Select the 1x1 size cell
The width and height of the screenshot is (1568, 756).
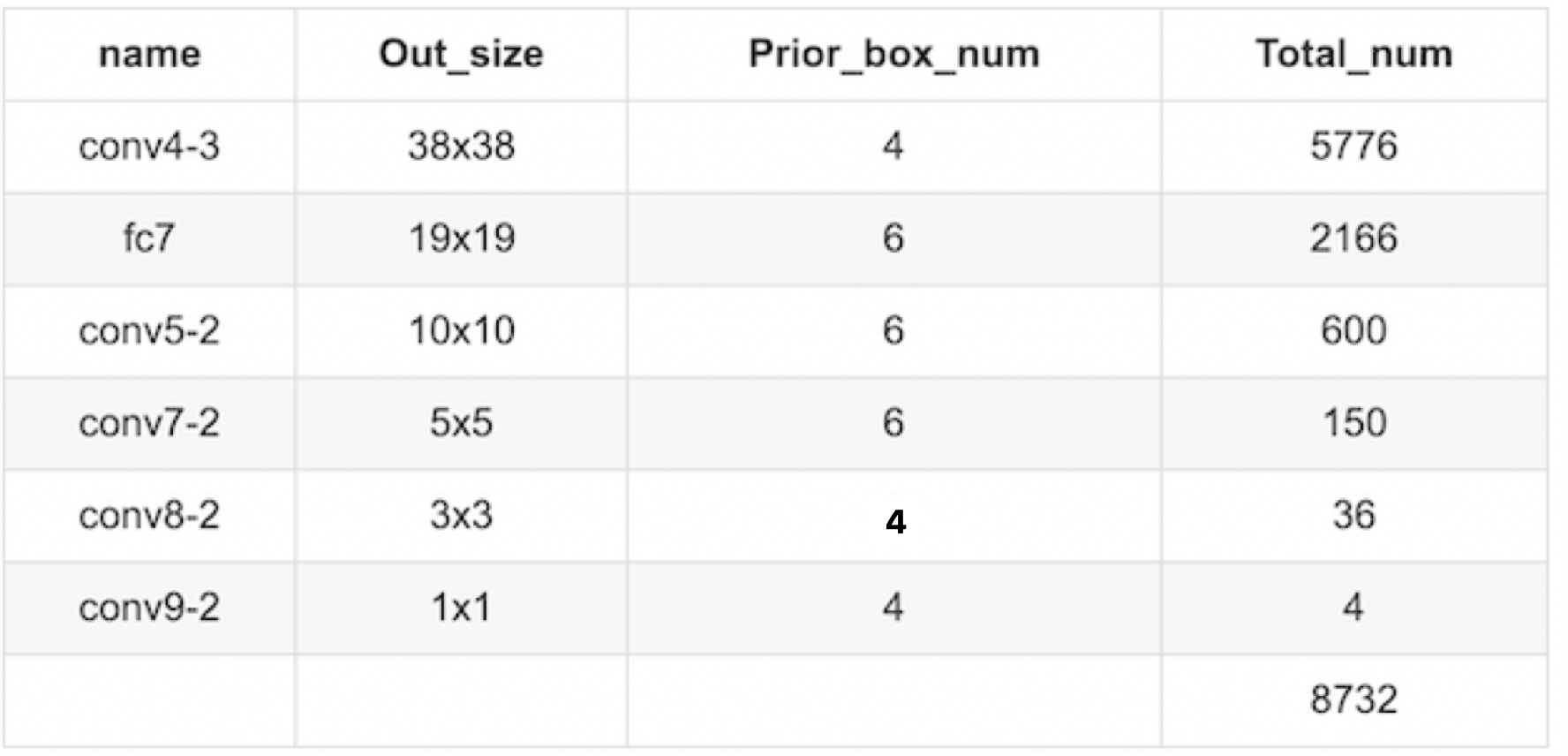coord(461,608)
